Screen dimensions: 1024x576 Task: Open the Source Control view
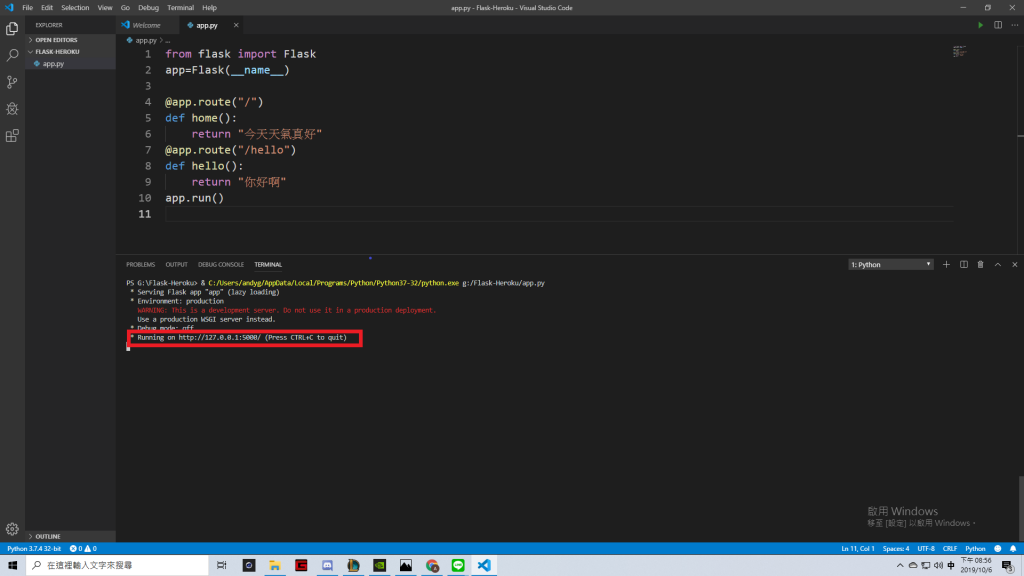(x=12, y=82)
